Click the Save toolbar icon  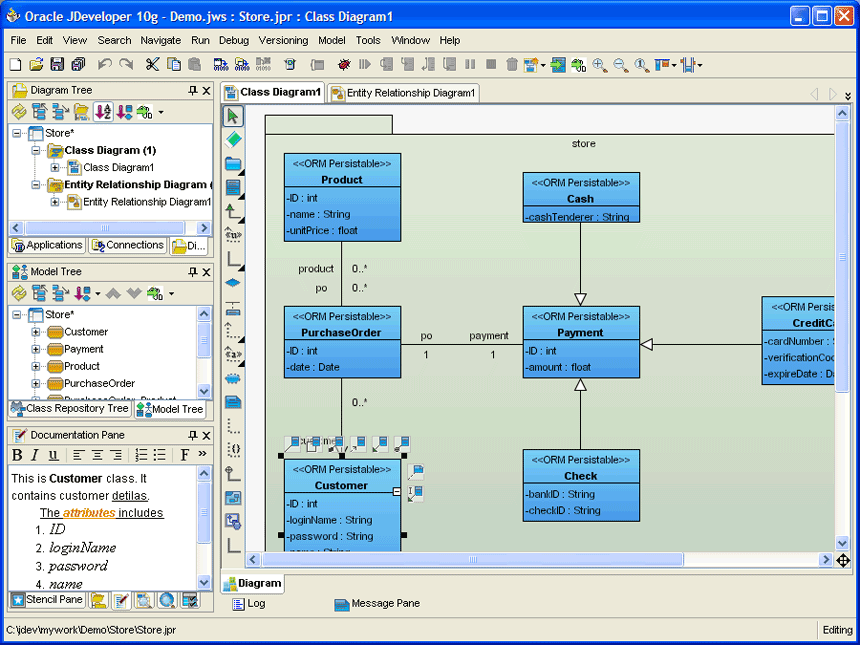click(x=57, y=65)
